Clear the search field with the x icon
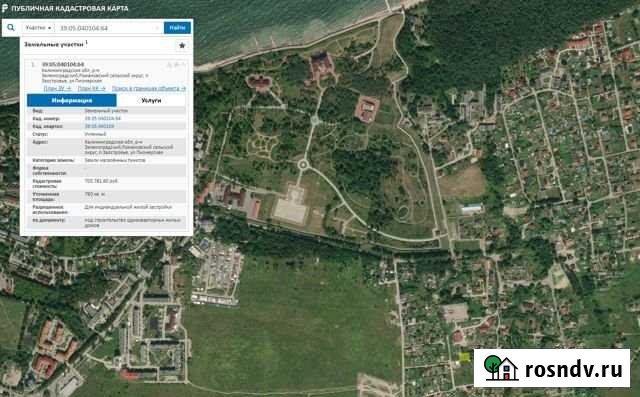640x397 pixels. (157, 28)
